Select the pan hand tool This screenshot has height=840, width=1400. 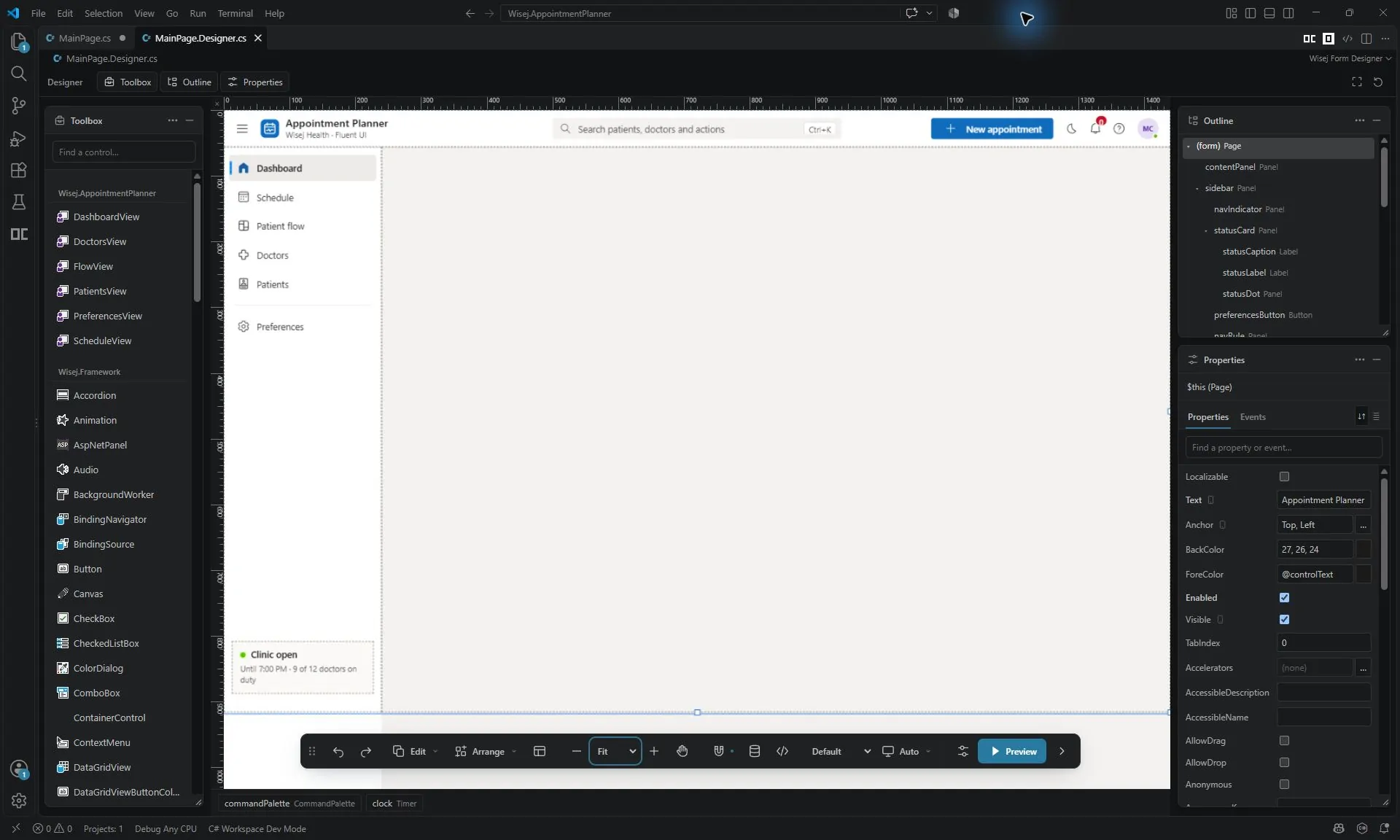click(x=682, y=751)
